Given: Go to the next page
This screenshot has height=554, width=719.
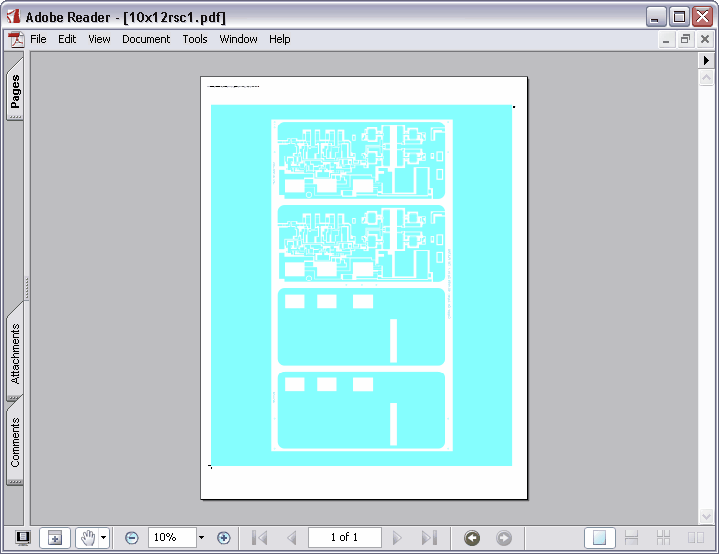Looking at the screenshot, I should tap(397, 537).
